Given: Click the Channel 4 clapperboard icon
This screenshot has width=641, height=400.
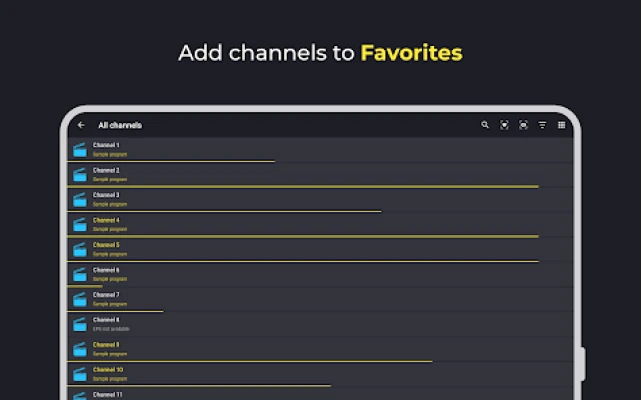Looking at the screenshot, I should (80, 225).
